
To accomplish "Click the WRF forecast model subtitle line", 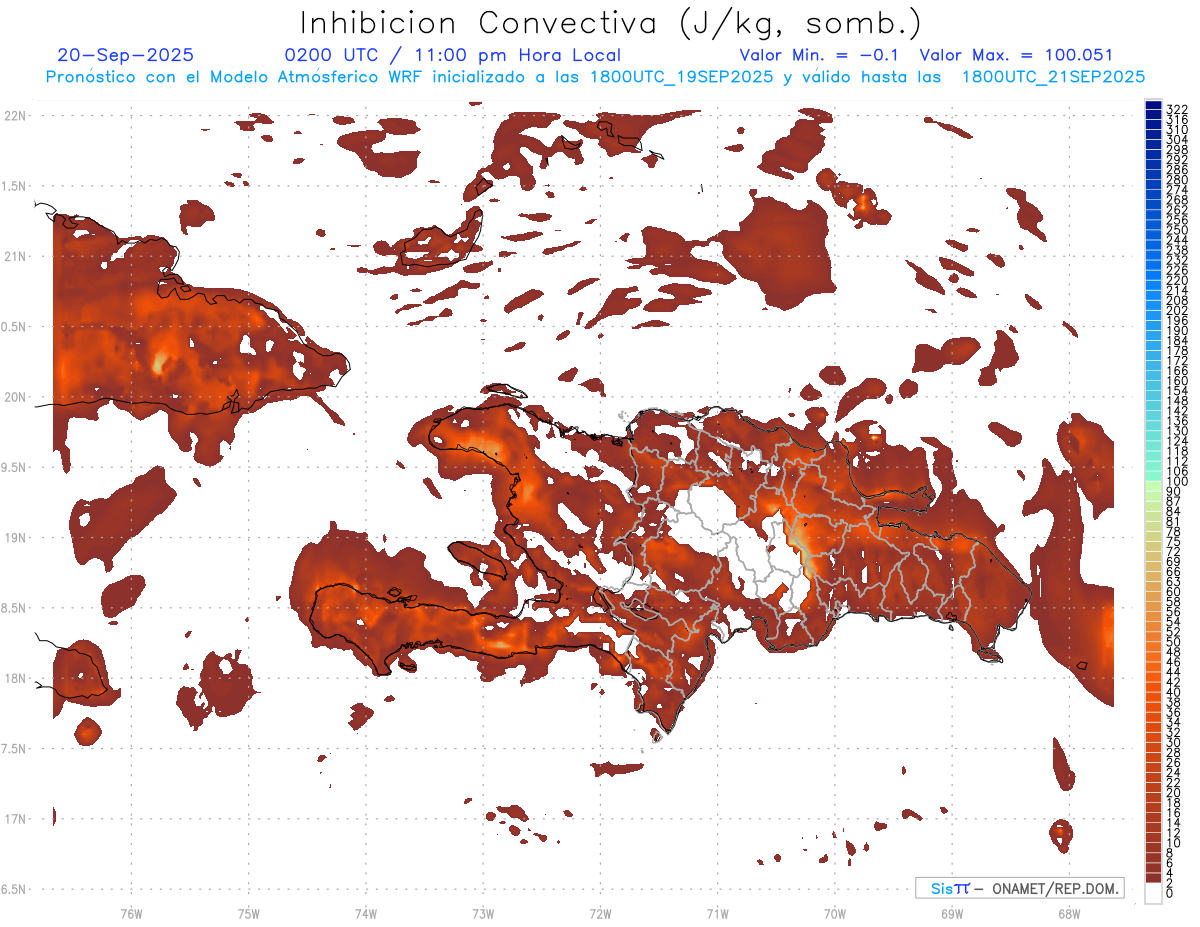I will (x=595, y=77).
